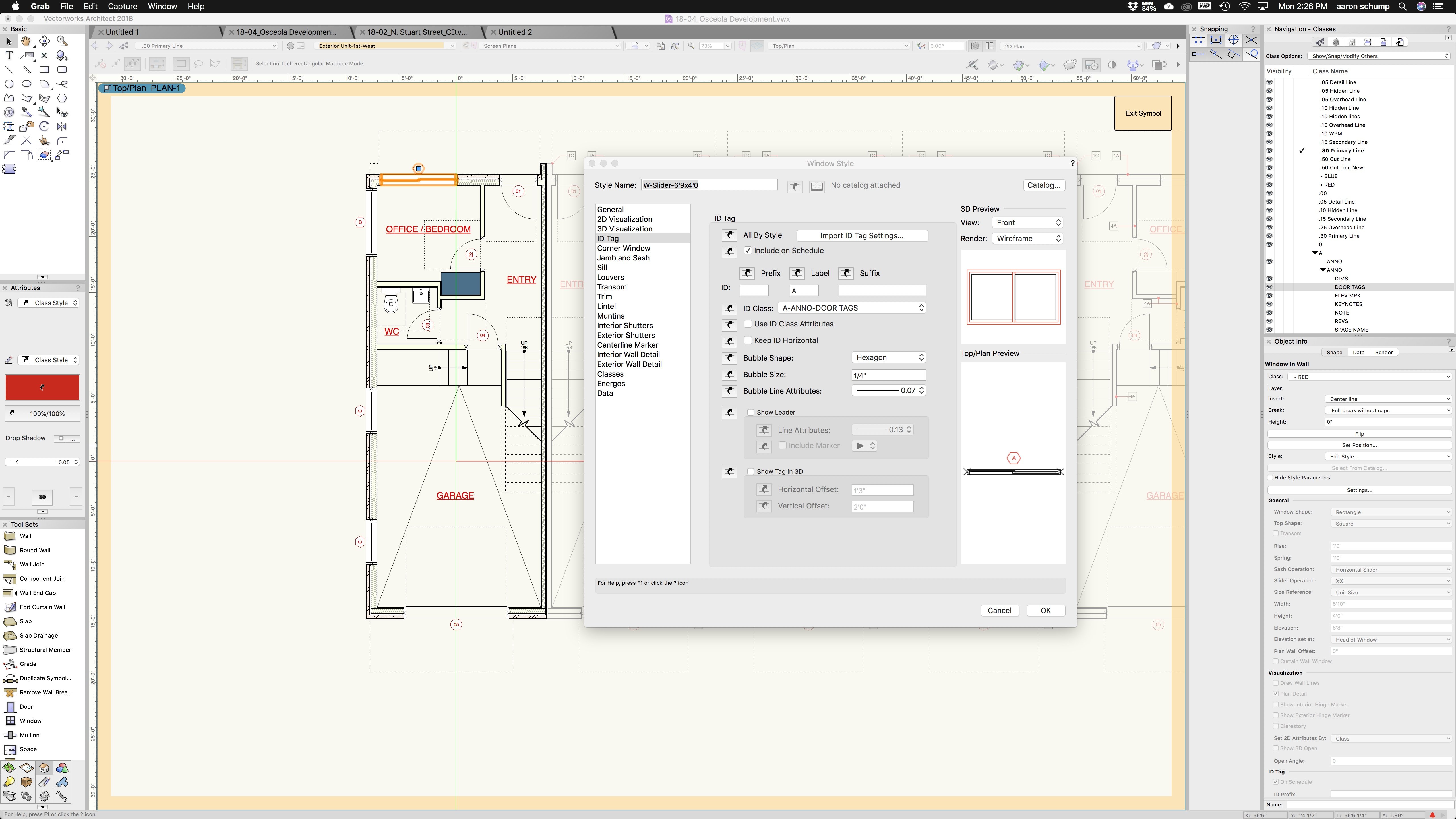Select the Pan hand tool

(x=26, y=41)
